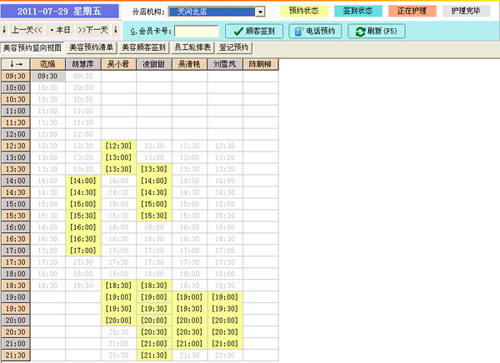This screenshot has height=363, width=500.
Task: Click into the 会员卡号 input field
Action: pyautogui.click(x=196, y=31)
